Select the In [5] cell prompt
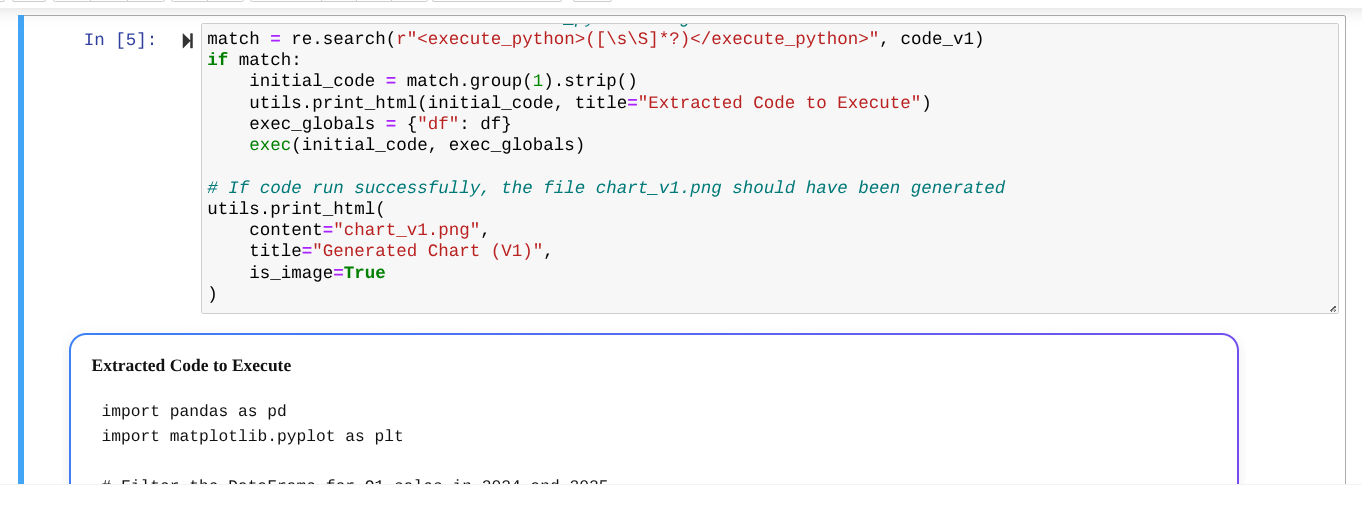Image resolution: width=1362 pixels, height=510 pixels. pyautogui.click(x=120, y=40)
